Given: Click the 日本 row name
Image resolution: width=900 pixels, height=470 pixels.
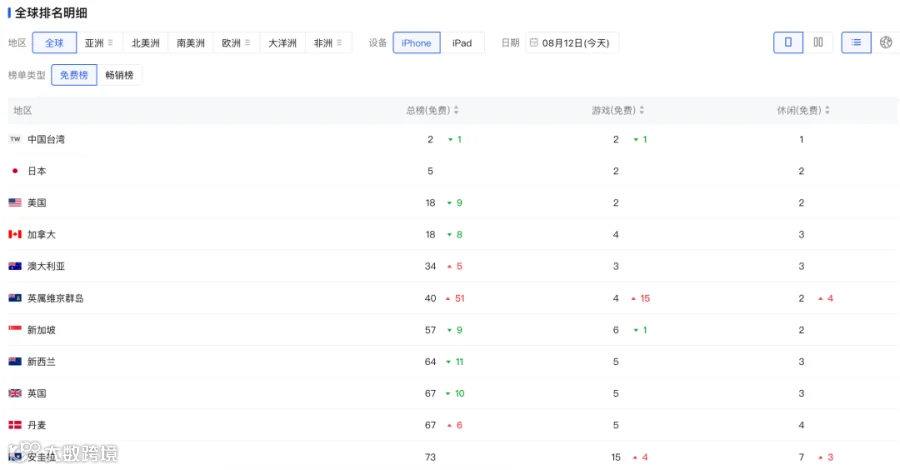Looking at the screenshot, I should tap(37, 171).
